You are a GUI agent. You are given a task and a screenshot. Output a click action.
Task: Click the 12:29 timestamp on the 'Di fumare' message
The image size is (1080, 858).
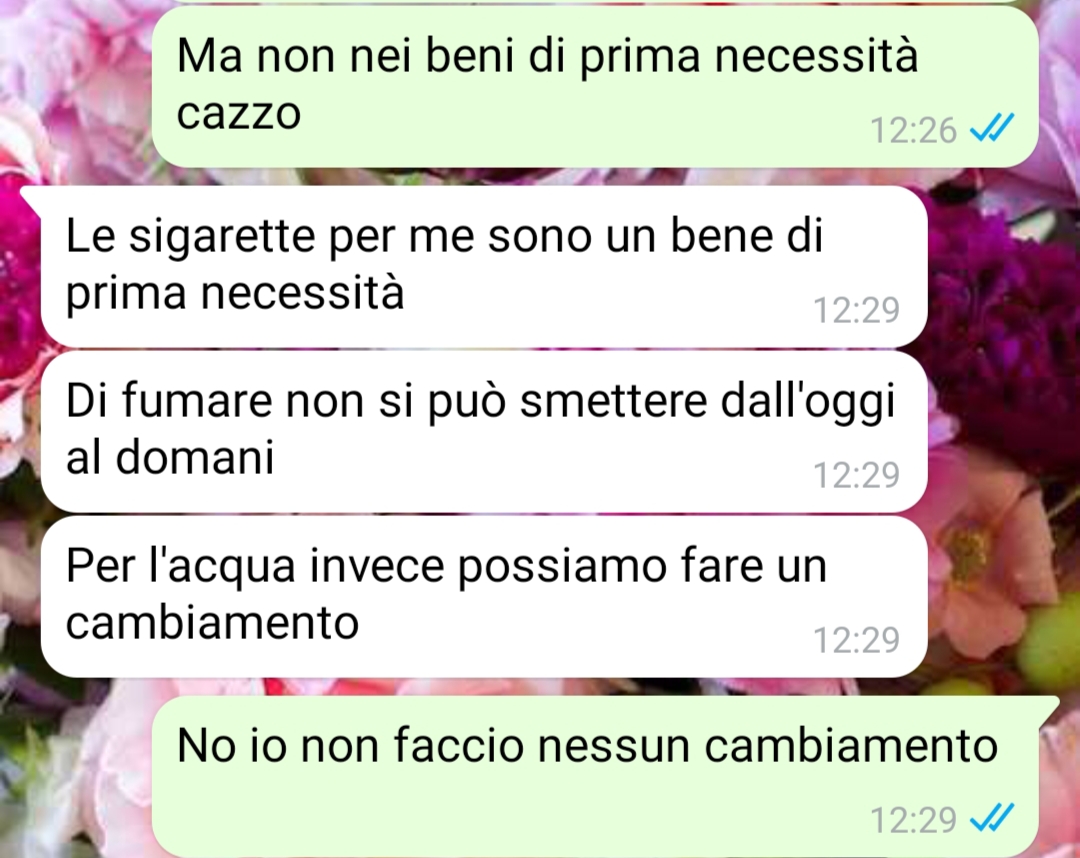click(x=856, y=475)
